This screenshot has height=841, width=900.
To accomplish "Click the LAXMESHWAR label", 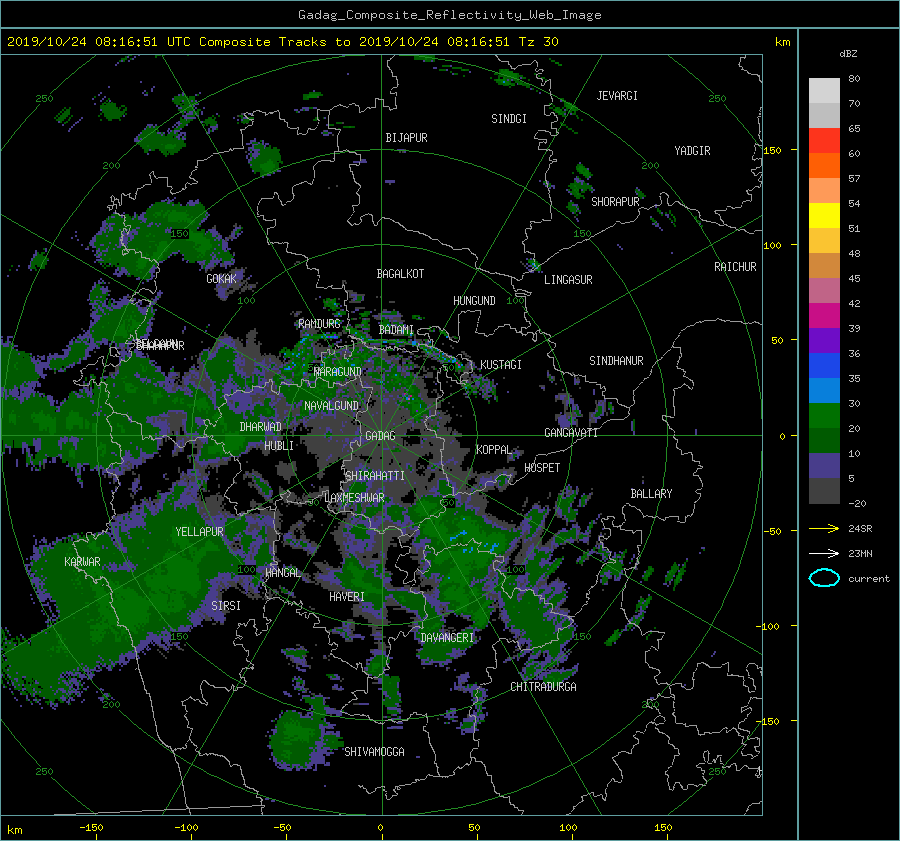I will click(354, 498).
